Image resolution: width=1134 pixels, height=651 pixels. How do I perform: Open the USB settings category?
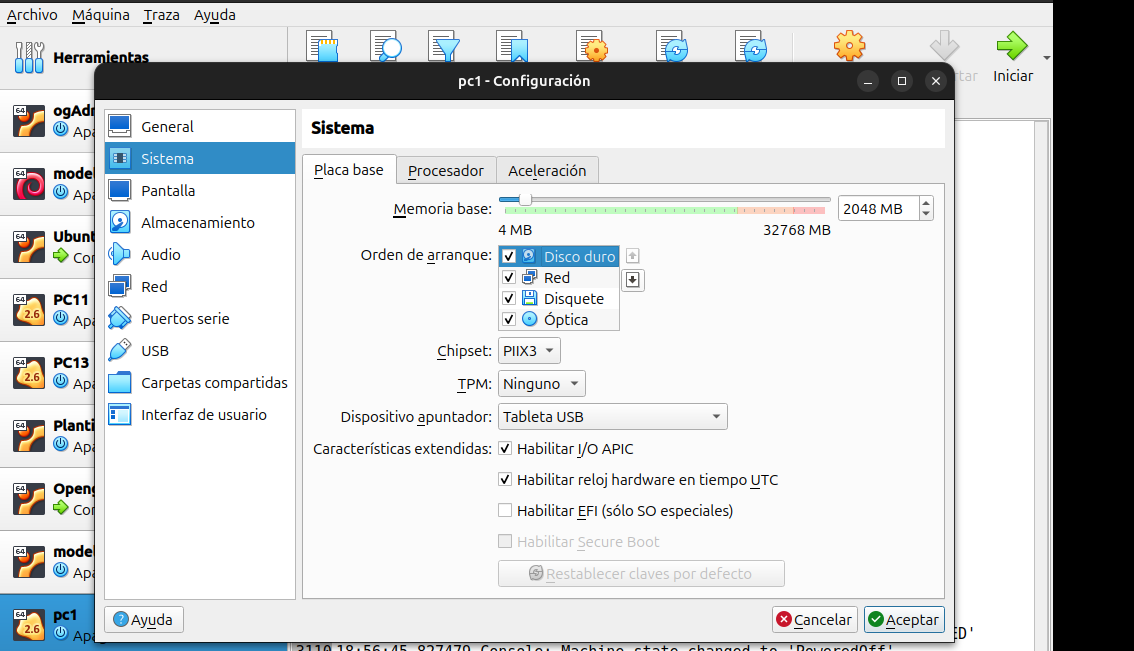click(155, 351)
